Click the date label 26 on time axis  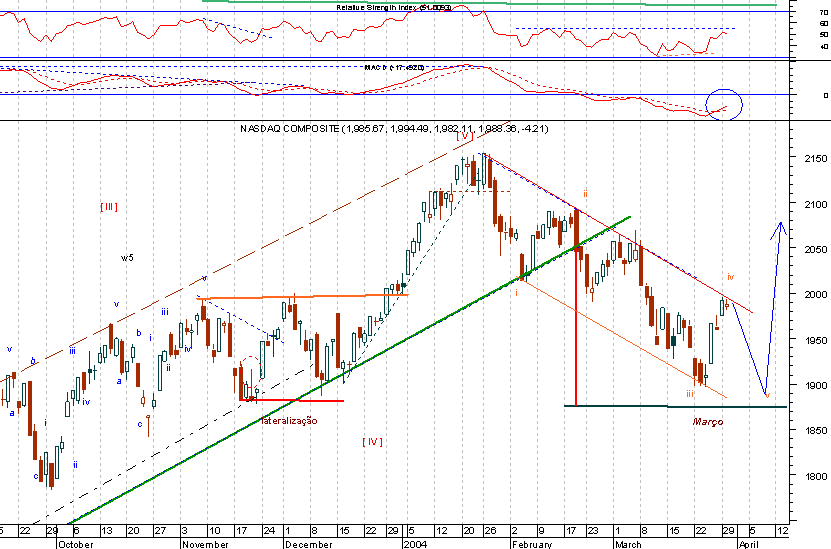(x=490, y=530)
